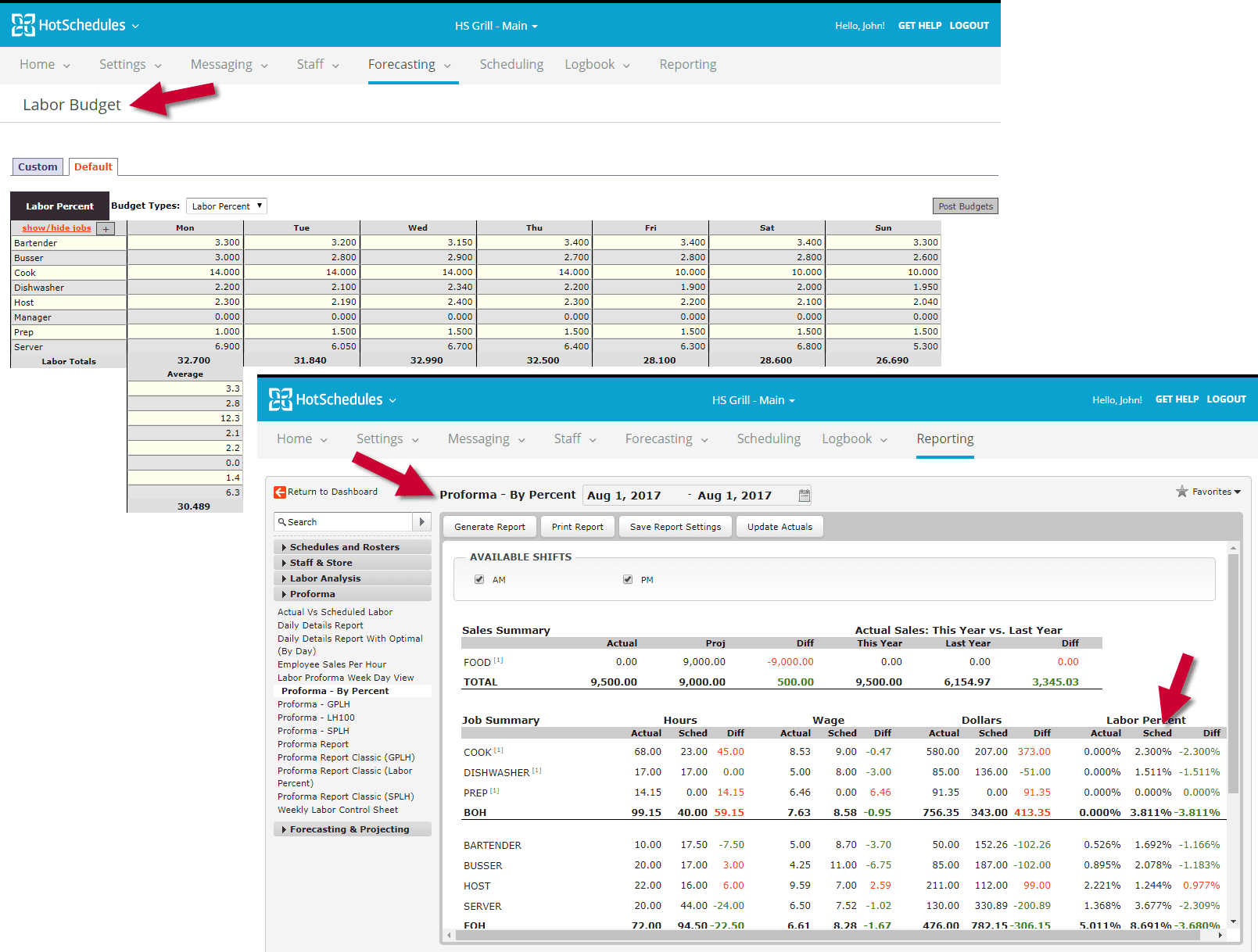This screenshot has height=952, width=1258.
Task: Expand Forecasting & Projecting section
Action: click(352, 829)
